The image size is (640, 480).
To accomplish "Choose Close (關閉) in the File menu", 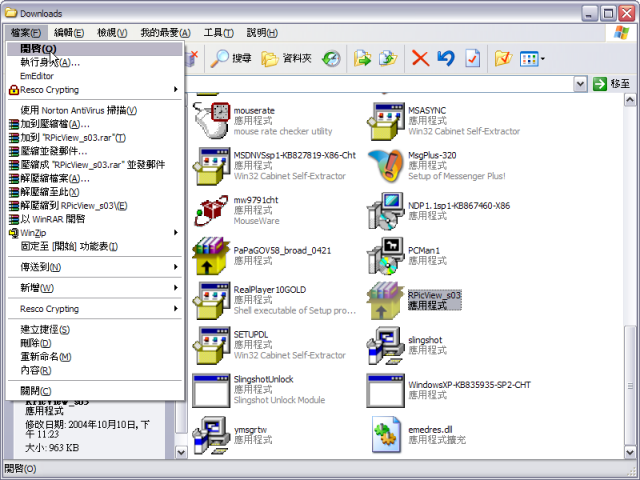I will [x=95, y=391].
